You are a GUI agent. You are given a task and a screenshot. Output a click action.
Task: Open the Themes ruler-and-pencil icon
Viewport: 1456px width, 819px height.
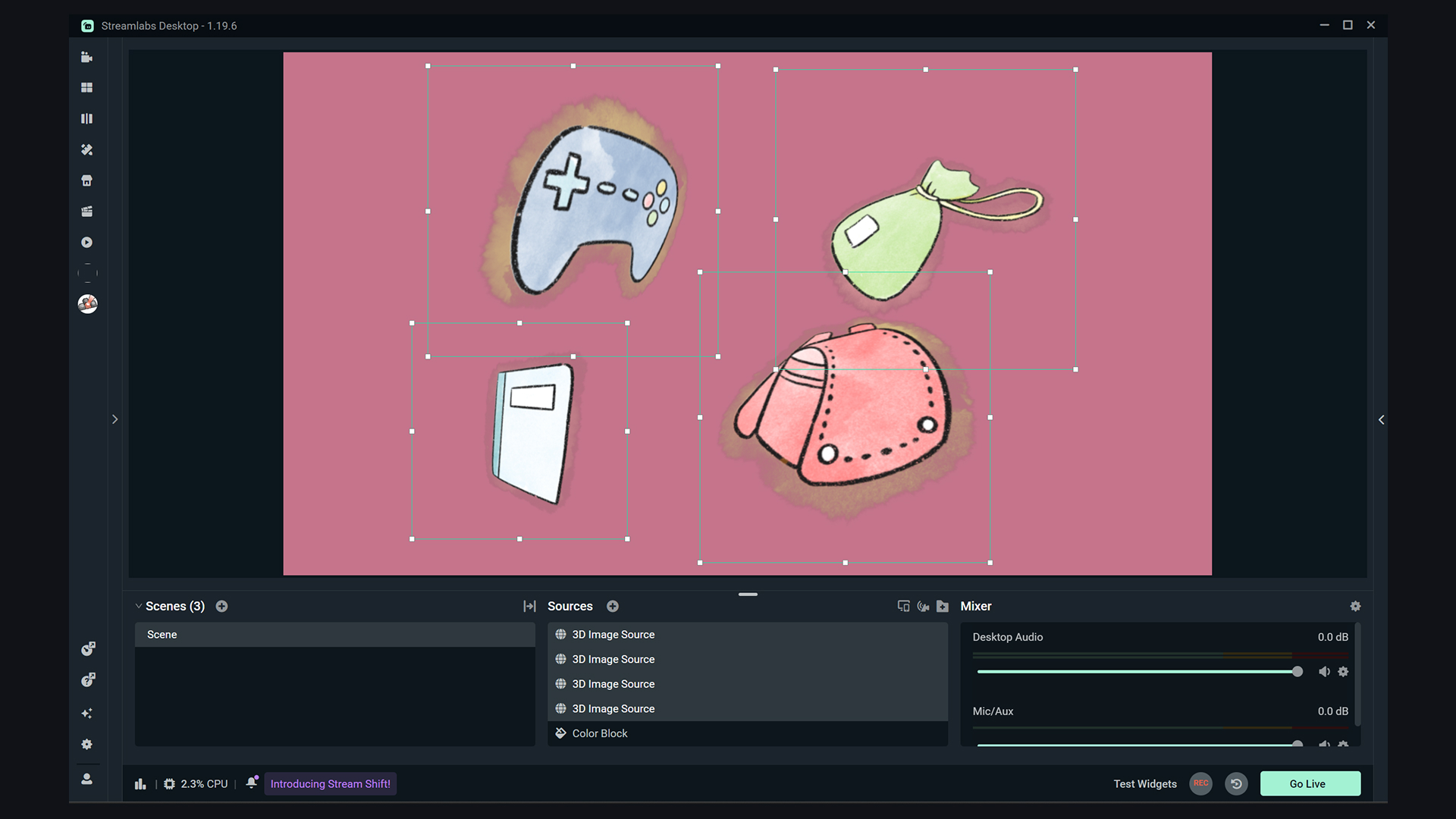tap(86, 149)
